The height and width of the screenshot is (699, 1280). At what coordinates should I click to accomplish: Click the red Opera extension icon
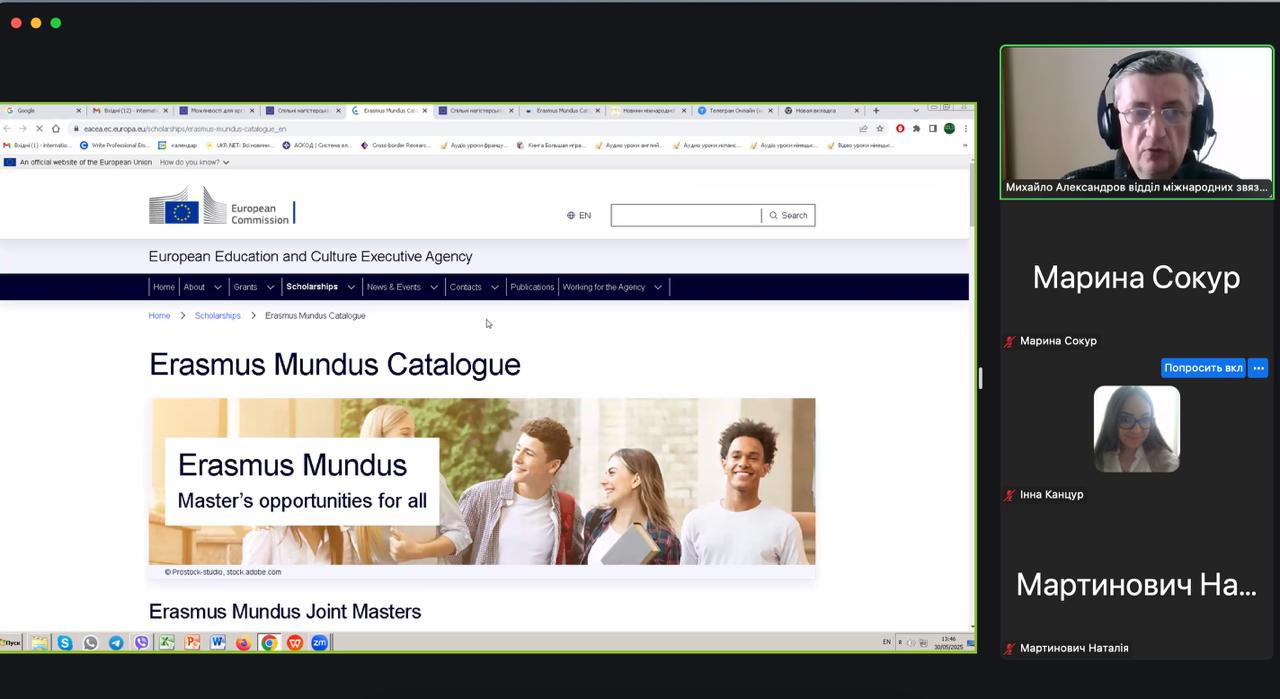[x=900, y=128]
